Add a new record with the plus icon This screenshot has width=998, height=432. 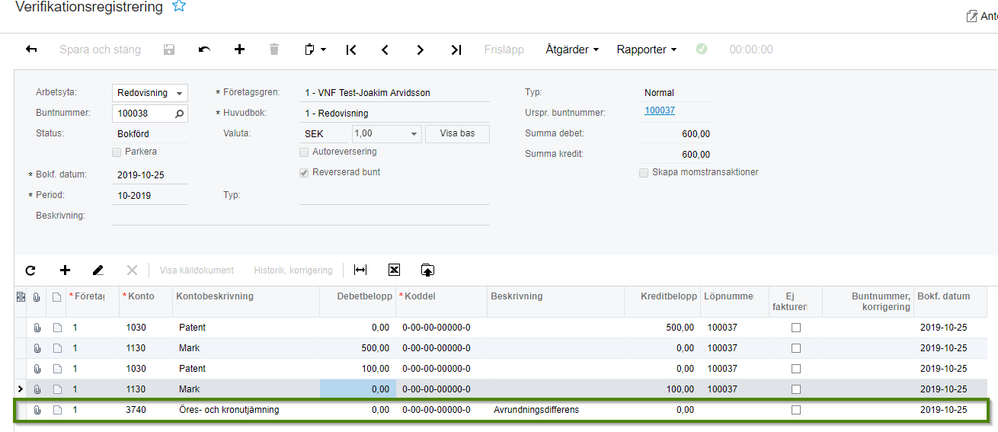[239, 49]
